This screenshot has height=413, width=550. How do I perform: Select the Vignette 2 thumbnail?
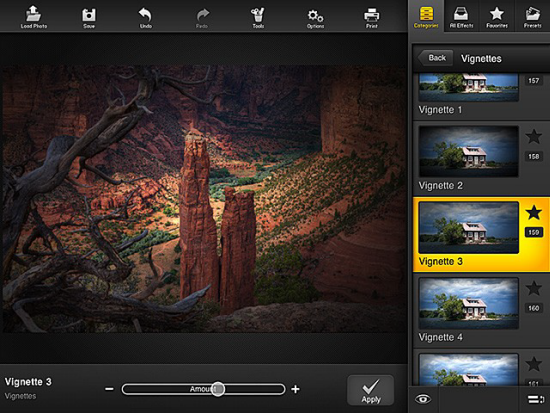[468, 151]
